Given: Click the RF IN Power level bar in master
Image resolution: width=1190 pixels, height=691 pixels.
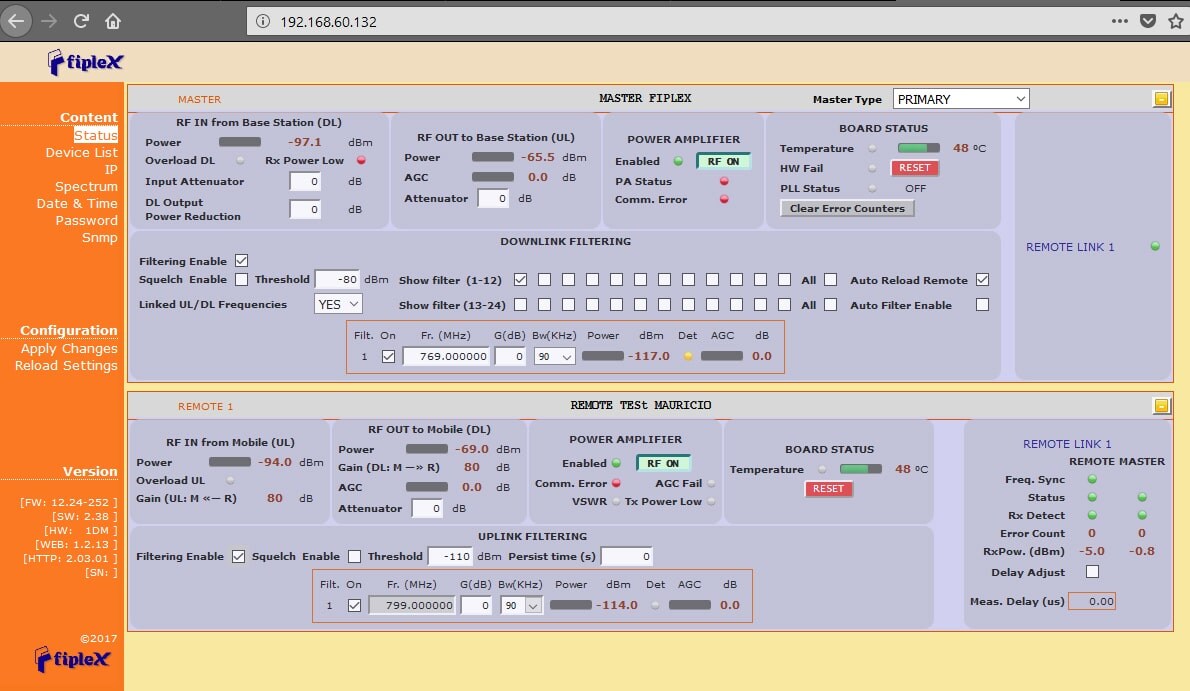Looking at the screenshot, I should pyautogui.click(x=240, y=142).
